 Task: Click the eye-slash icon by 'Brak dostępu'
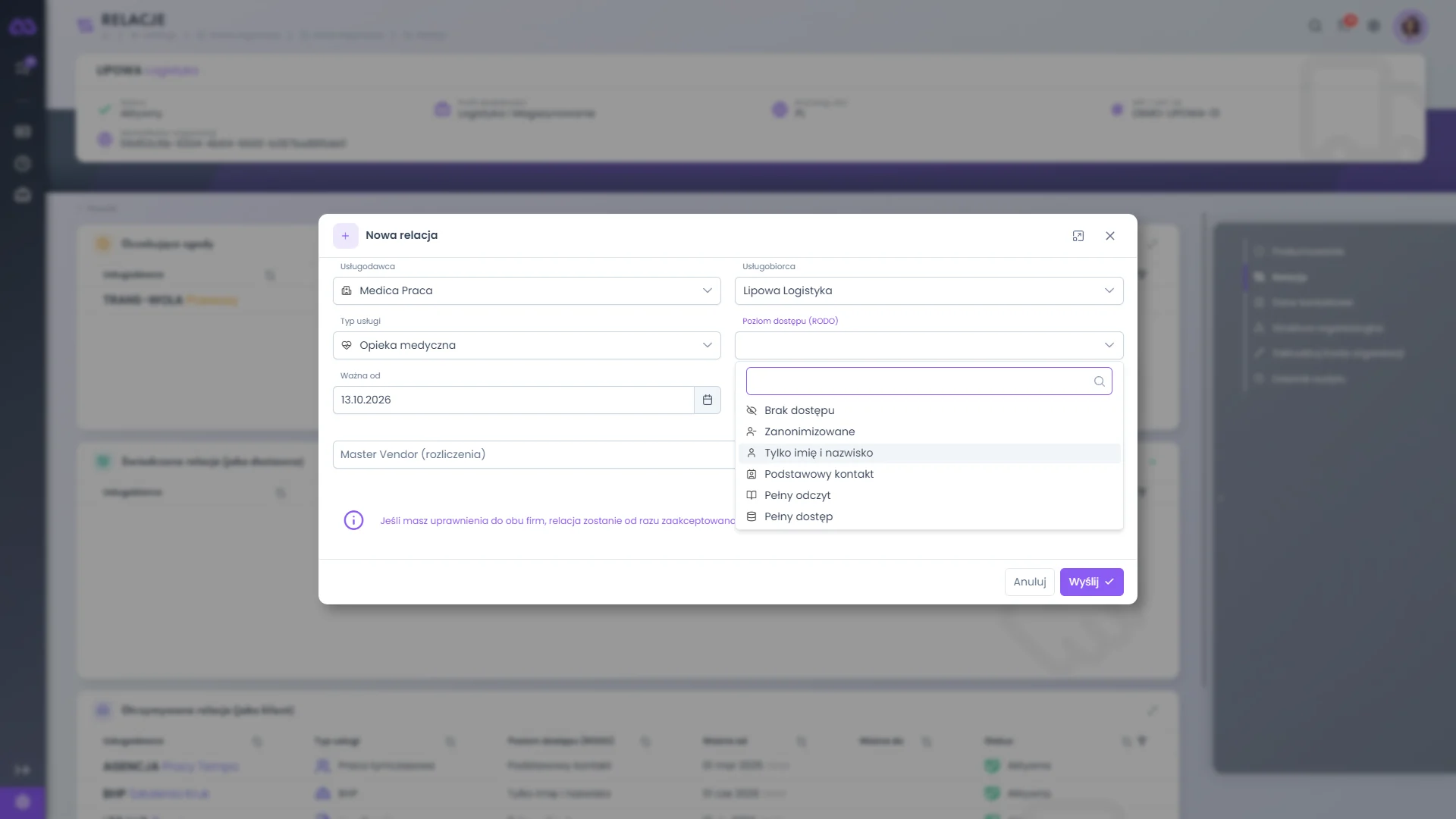tap(752, 410)
